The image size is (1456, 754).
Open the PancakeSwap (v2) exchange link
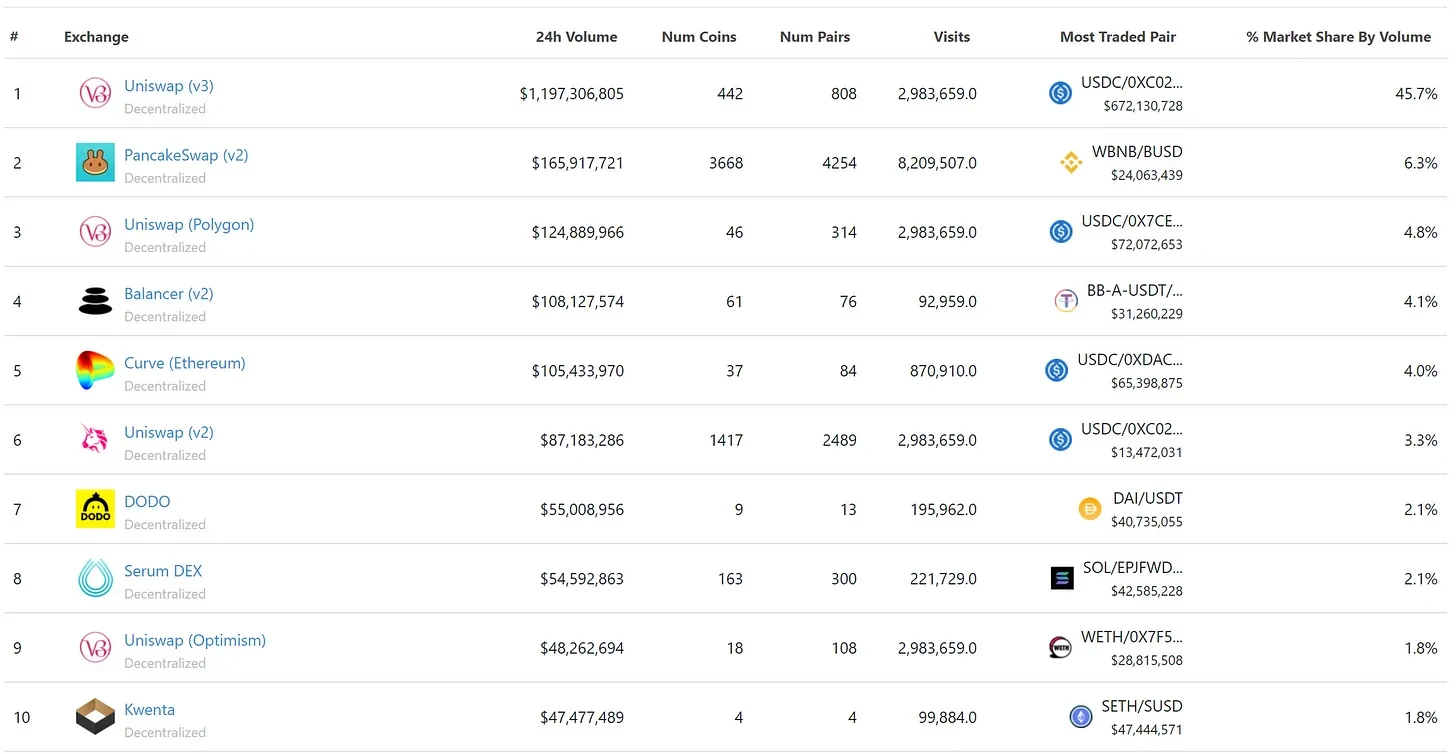[x=186, y=155]
